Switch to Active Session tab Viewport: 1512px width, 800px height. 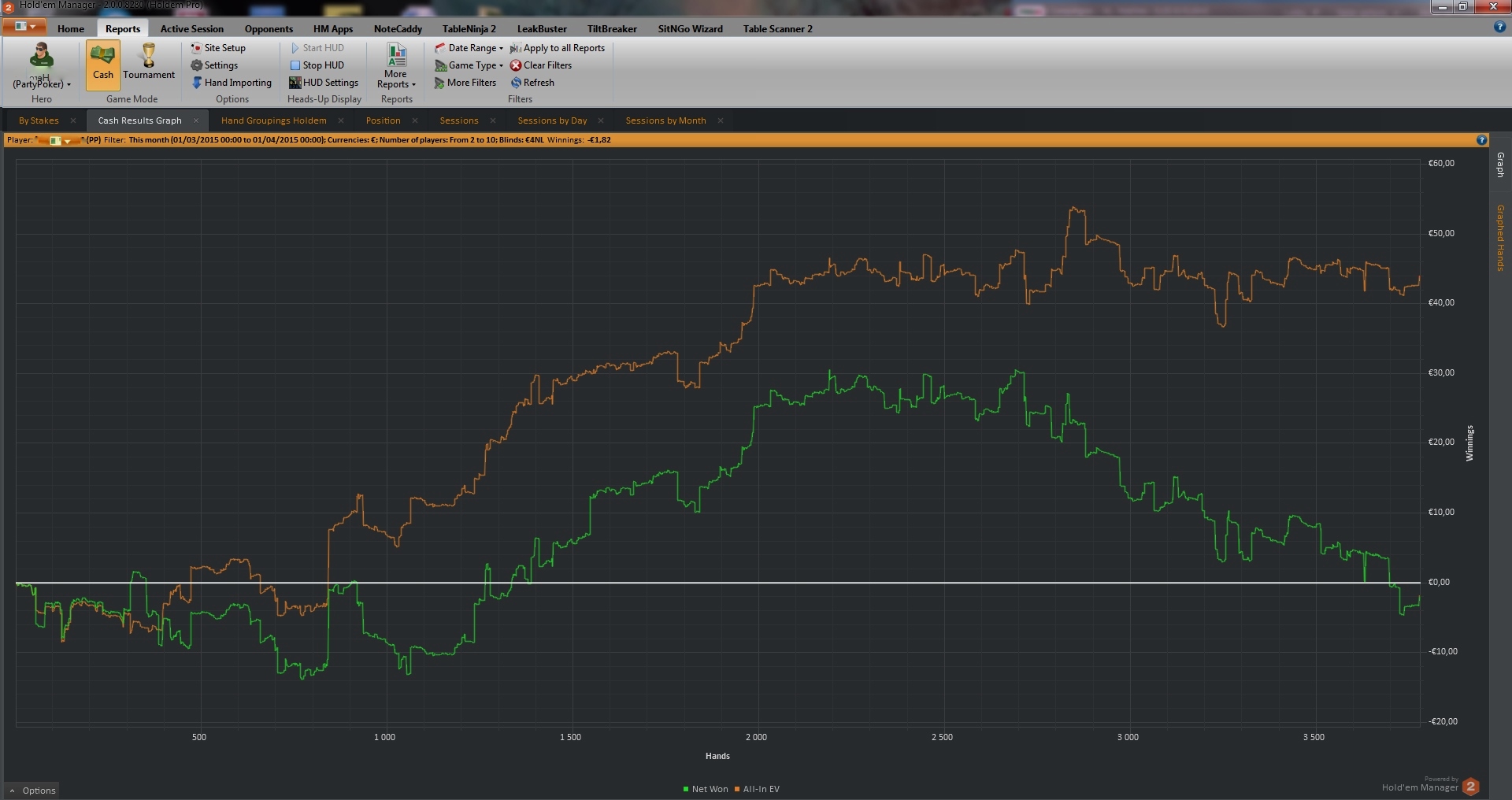pos(192,29)
